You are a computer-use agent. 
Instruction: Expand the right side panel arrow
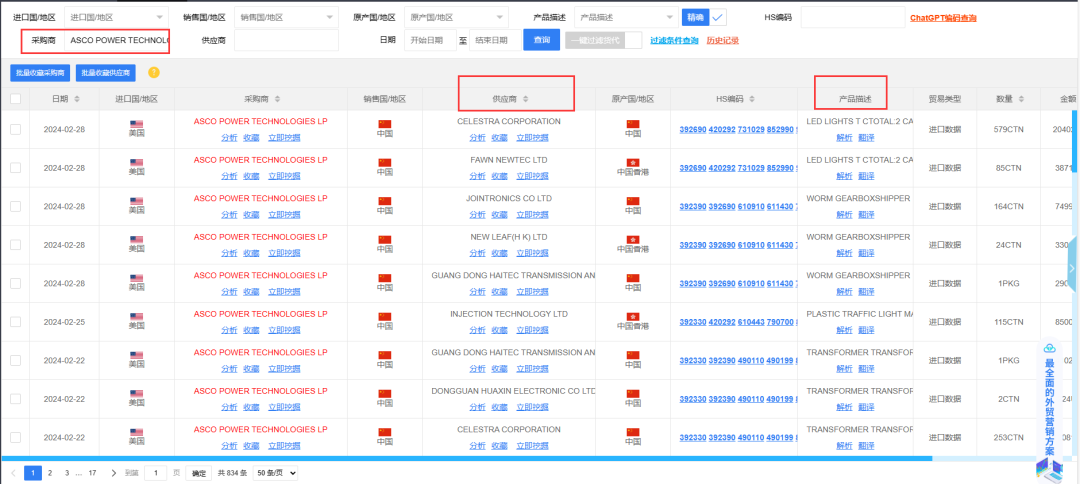(1072, 268)
